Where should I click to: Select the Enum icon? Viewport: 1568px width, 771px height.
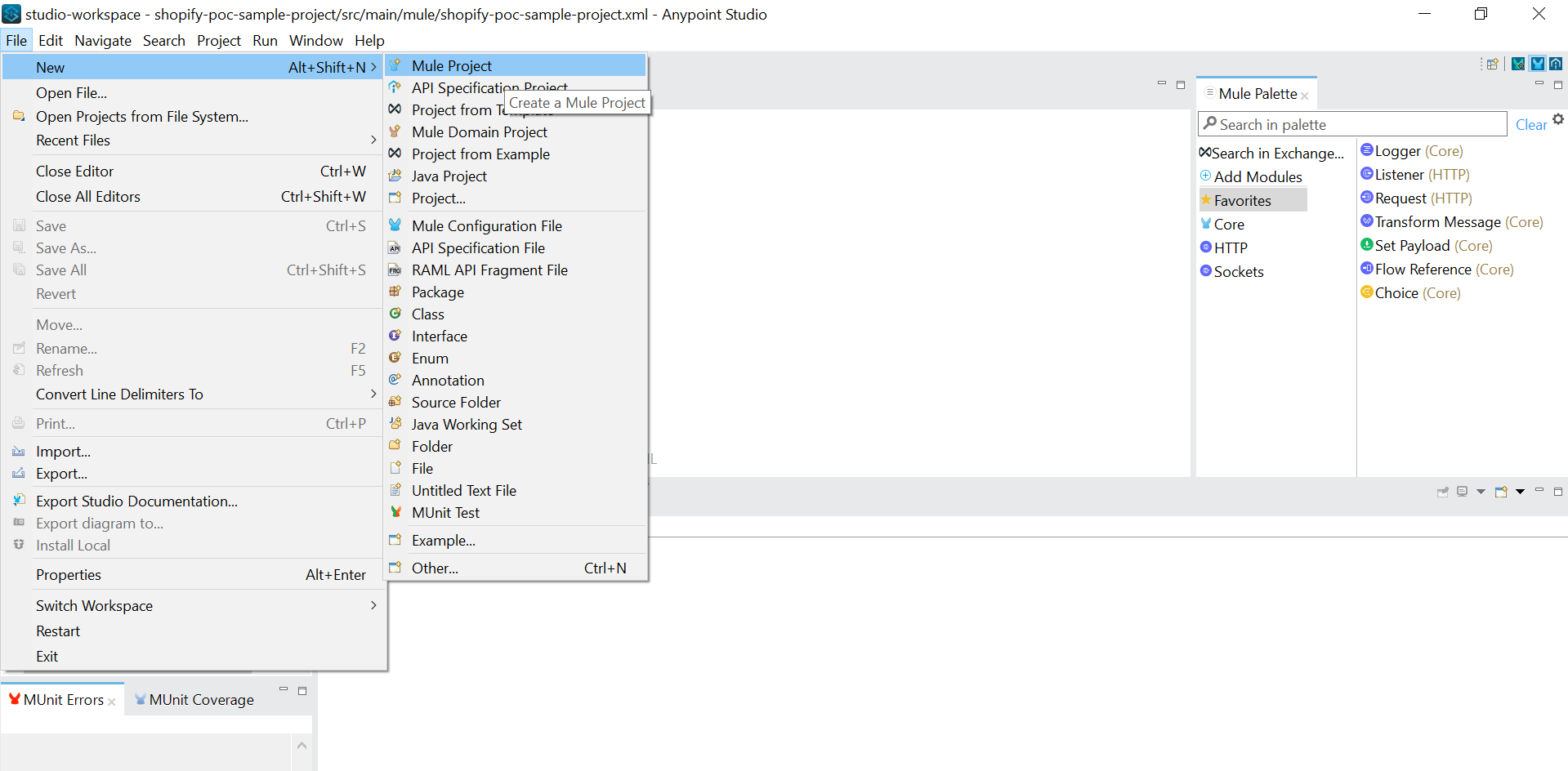(395, 358)
